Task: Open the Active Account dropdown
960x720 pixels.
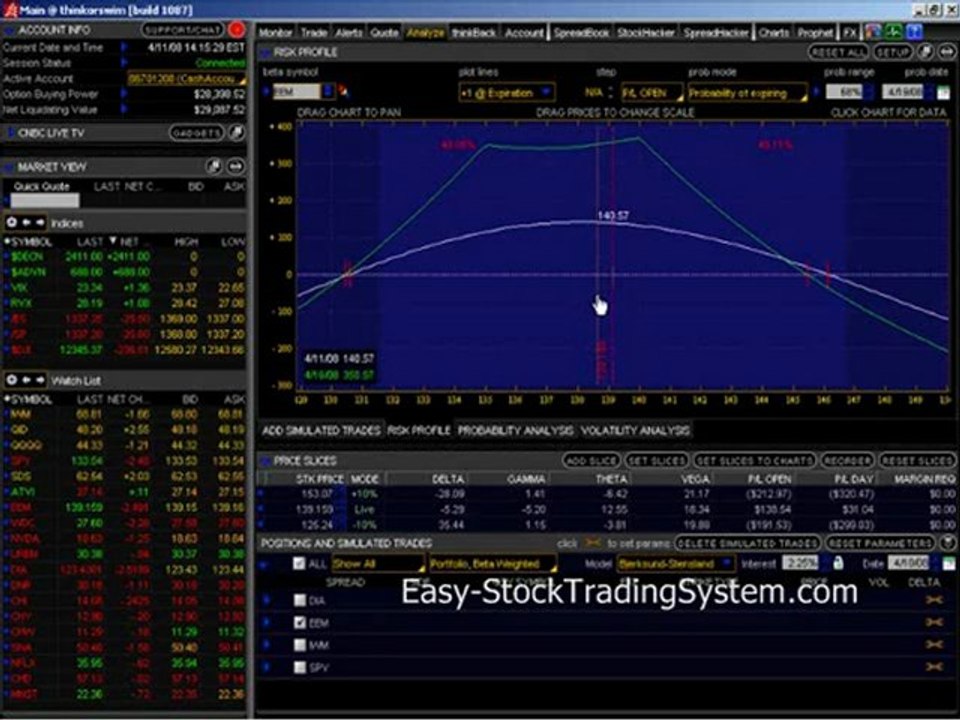Action: (x=186, y=78)
